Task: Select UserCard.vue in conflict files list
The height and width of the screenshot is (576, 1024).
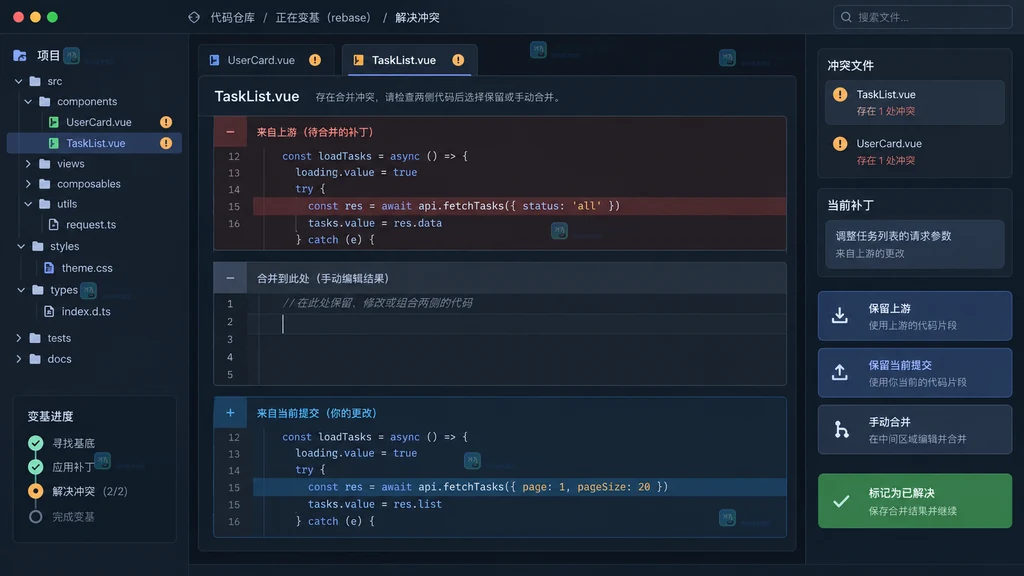Action: pos(914,152)
